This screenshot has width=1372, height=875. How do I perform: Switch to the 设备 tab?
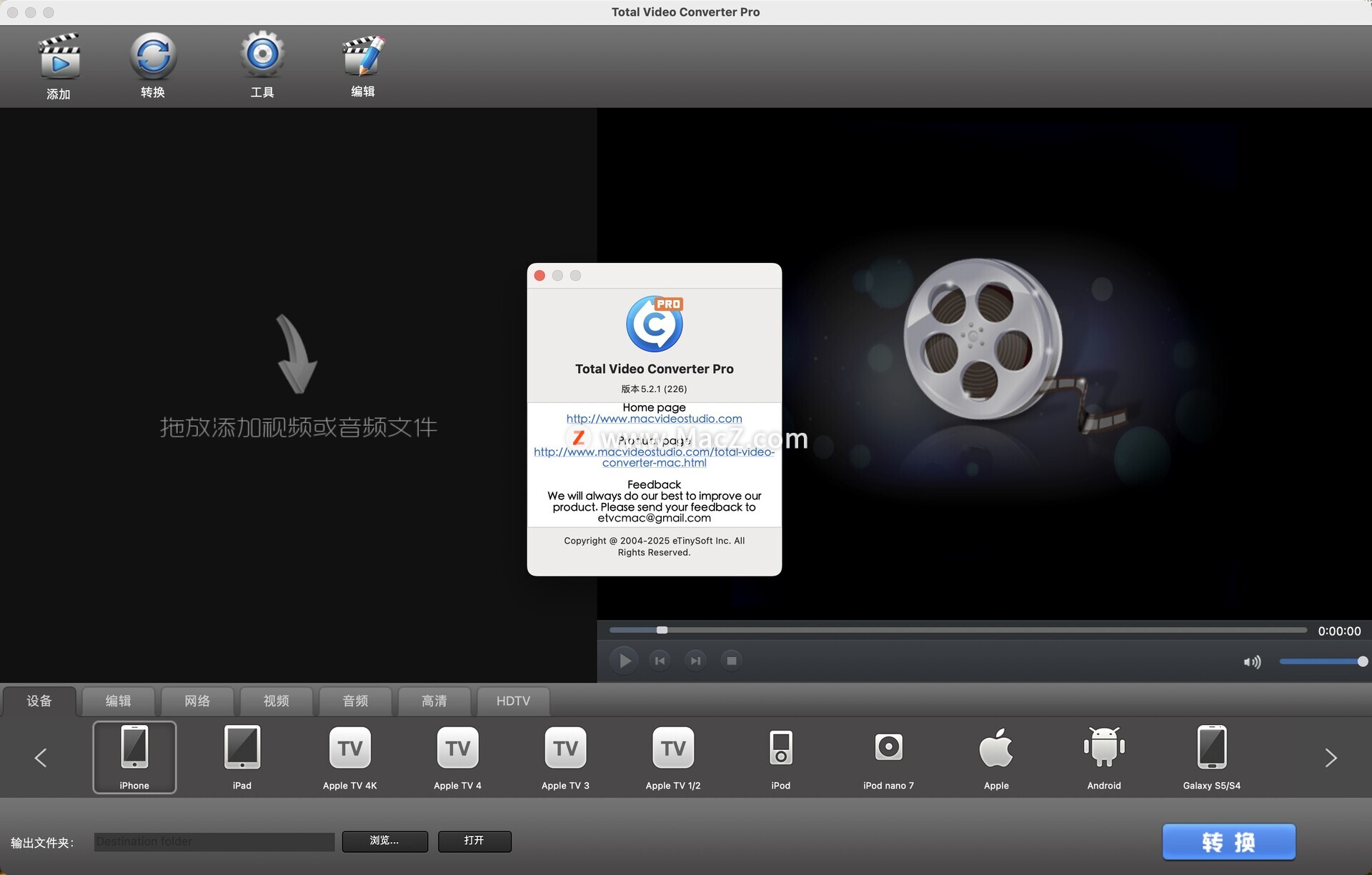(x=39, y=701)
